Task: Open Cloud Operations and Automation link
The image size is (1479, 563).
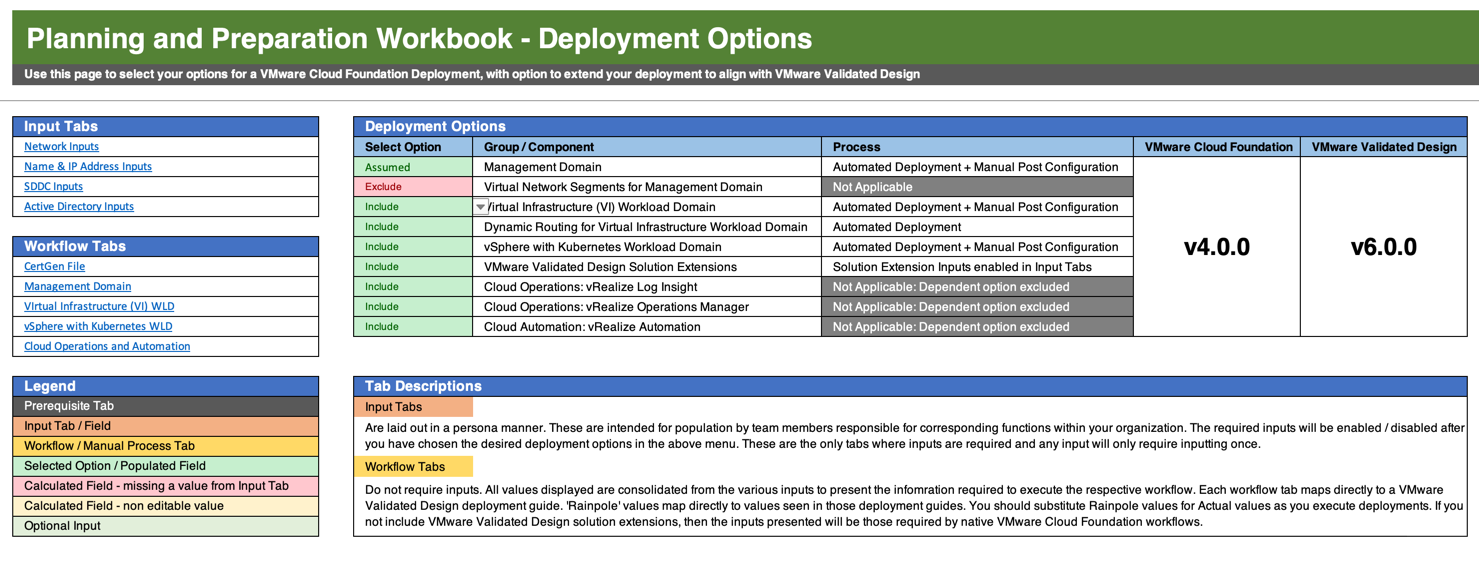Action: tap(107, 347)
